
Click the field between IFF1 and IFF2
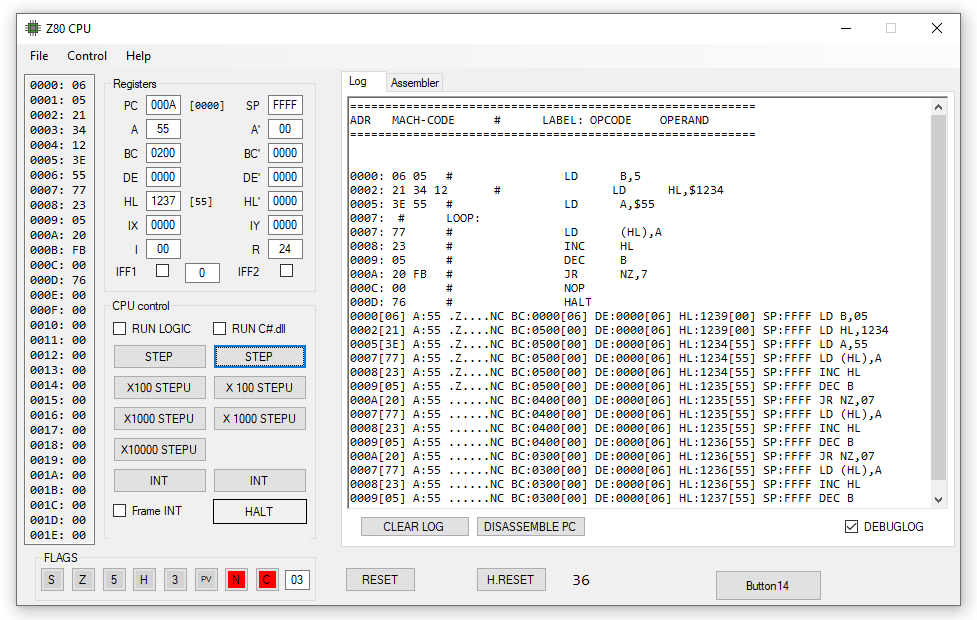202,273
